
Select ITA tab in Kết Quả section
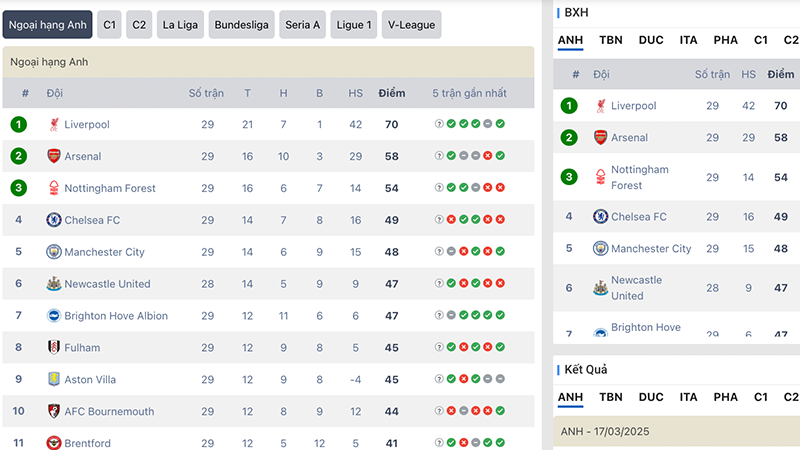(x=688, y=397)
